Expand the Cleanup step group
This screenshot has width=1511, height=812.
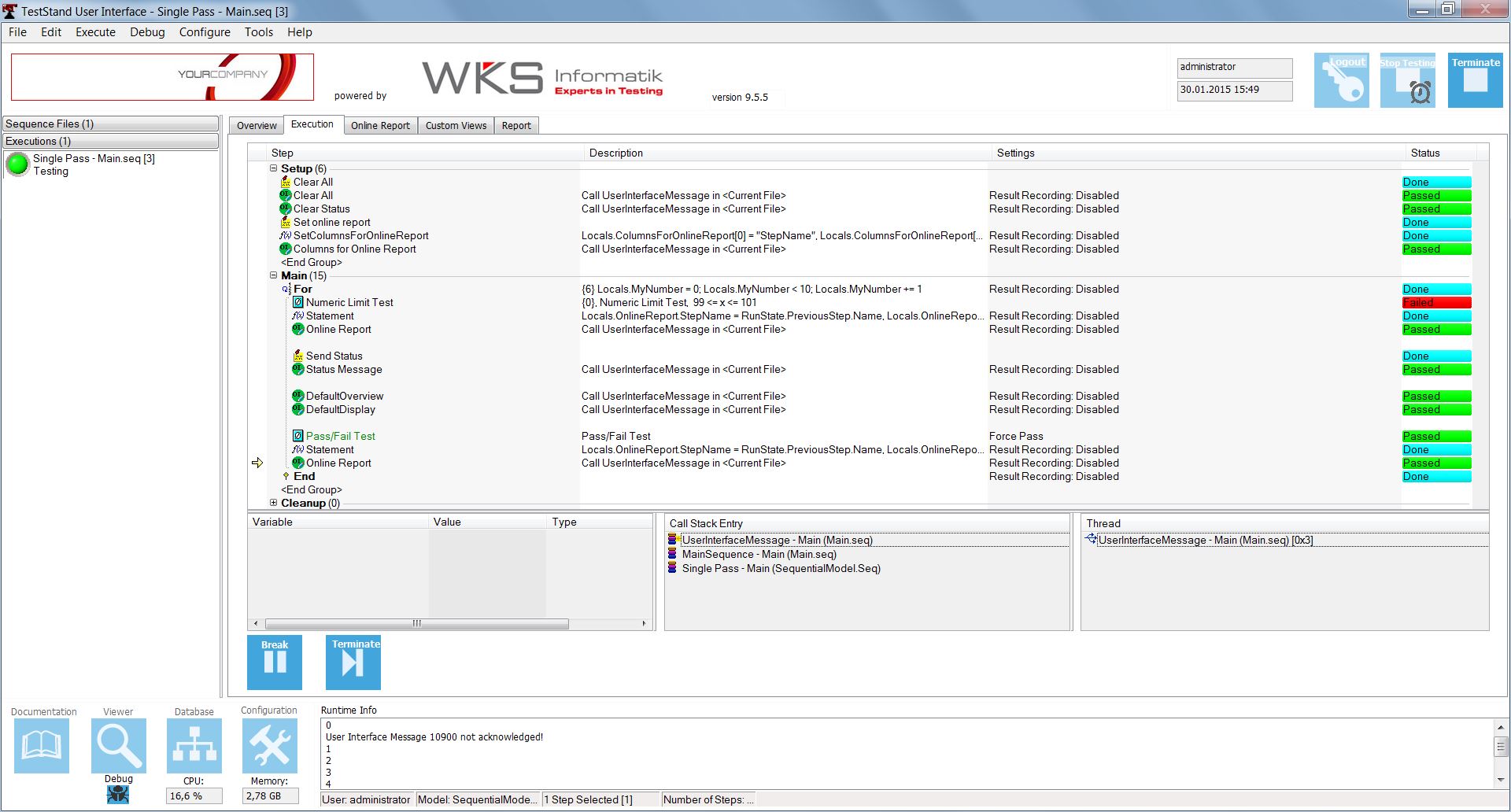click(274, 503)
